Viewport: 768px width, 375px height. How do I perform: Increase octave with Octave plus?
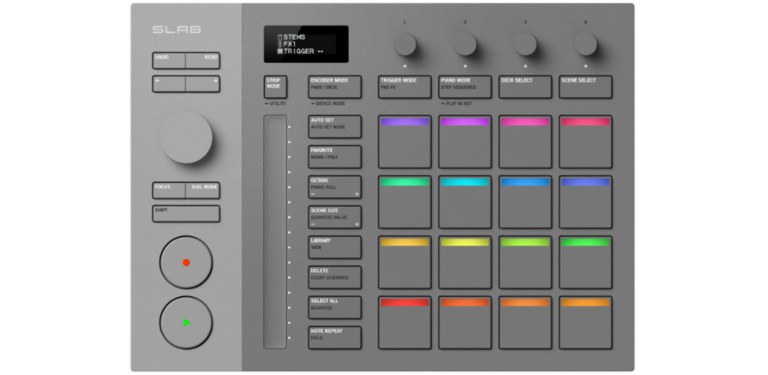tap(357, 194)
